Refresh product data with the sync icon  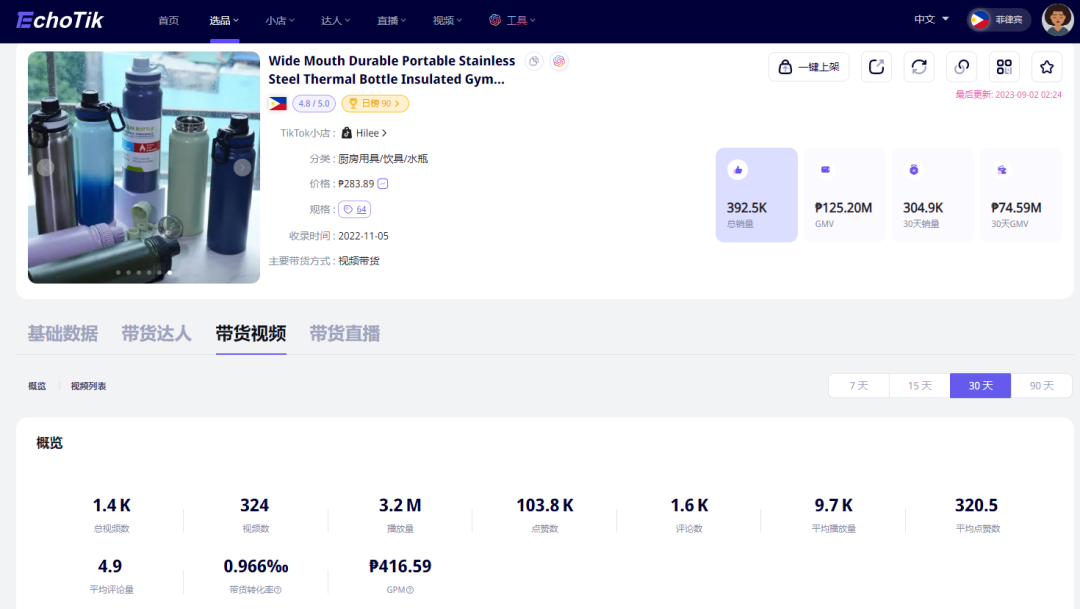(919, 67)
